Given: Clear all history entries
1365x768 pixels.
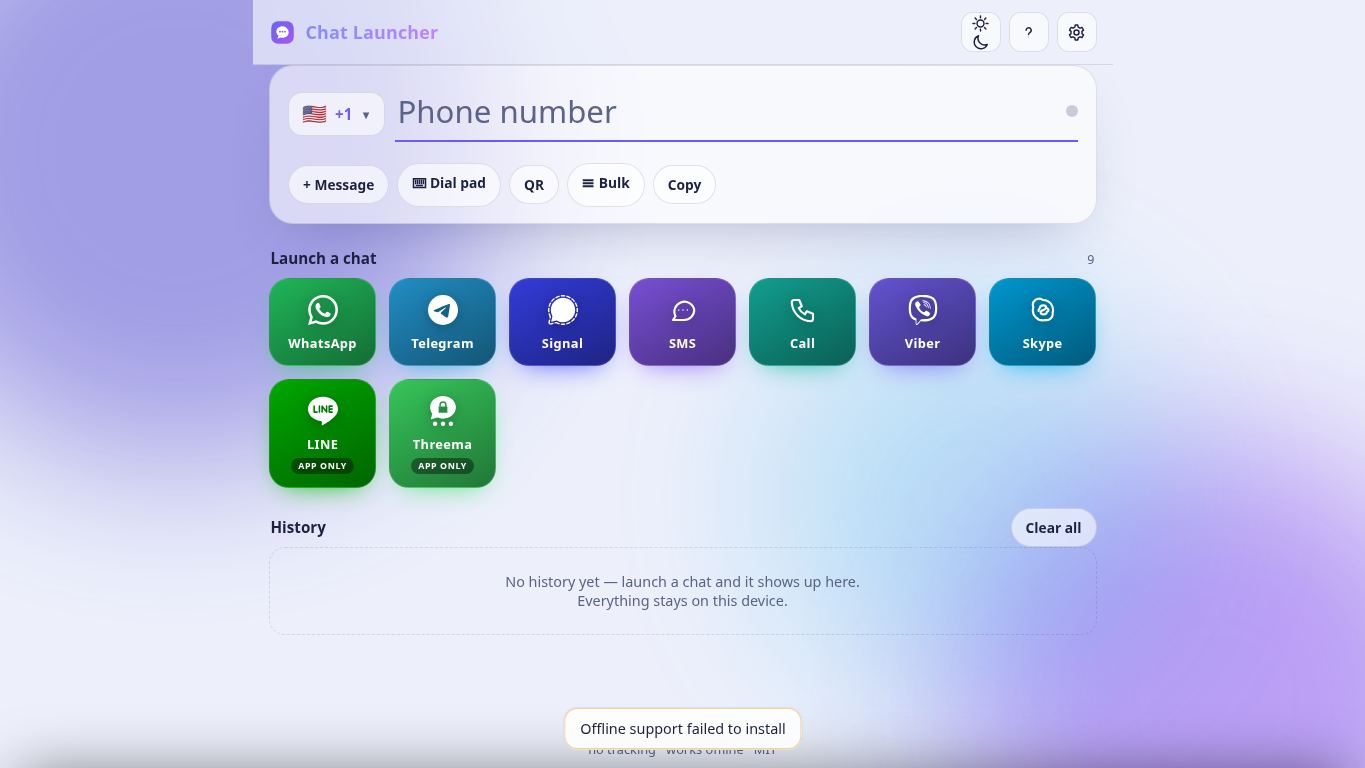Looking at the screenshot, I should coord(1053,528).
